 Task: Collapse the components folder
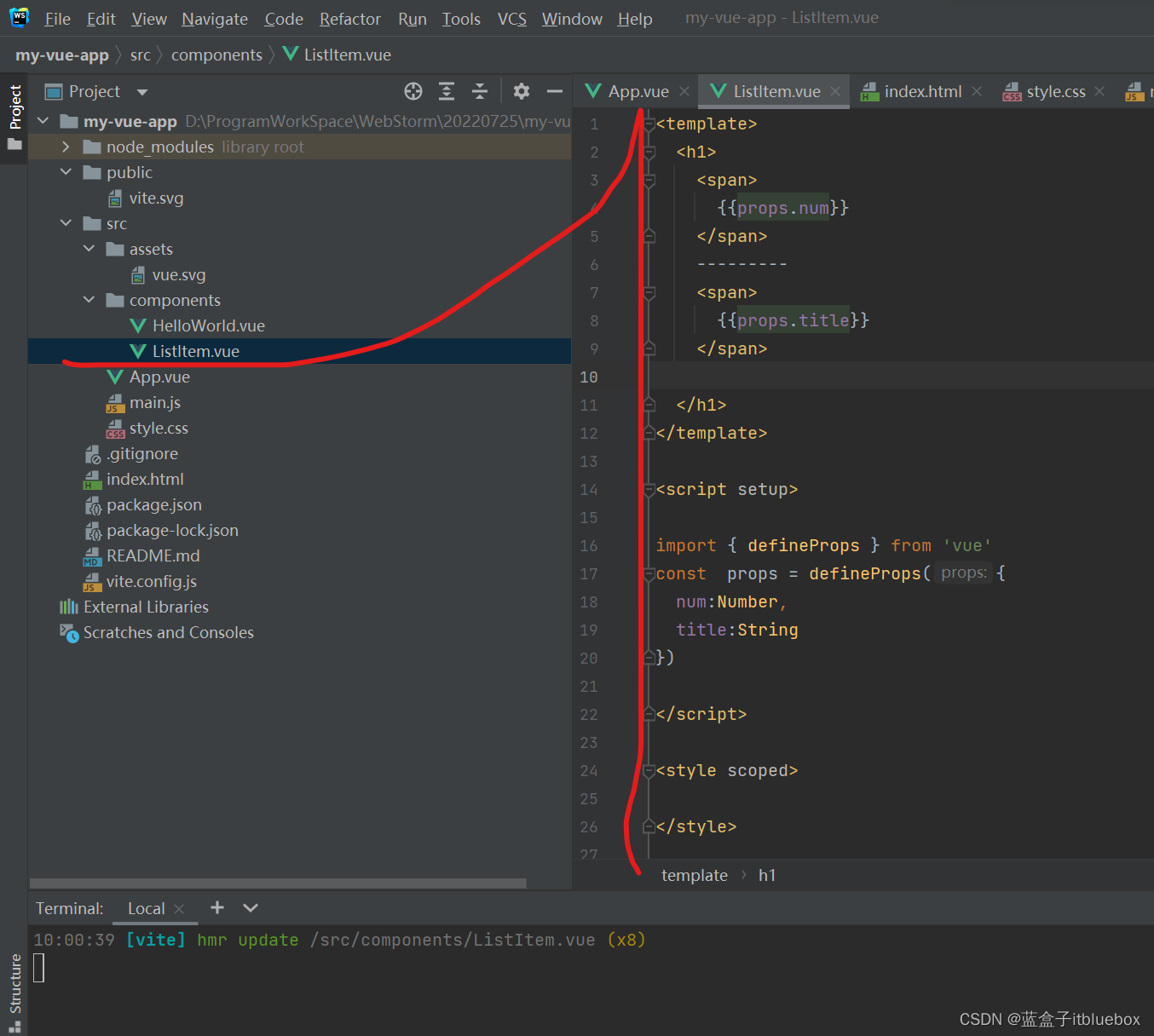tap(89, 300)
